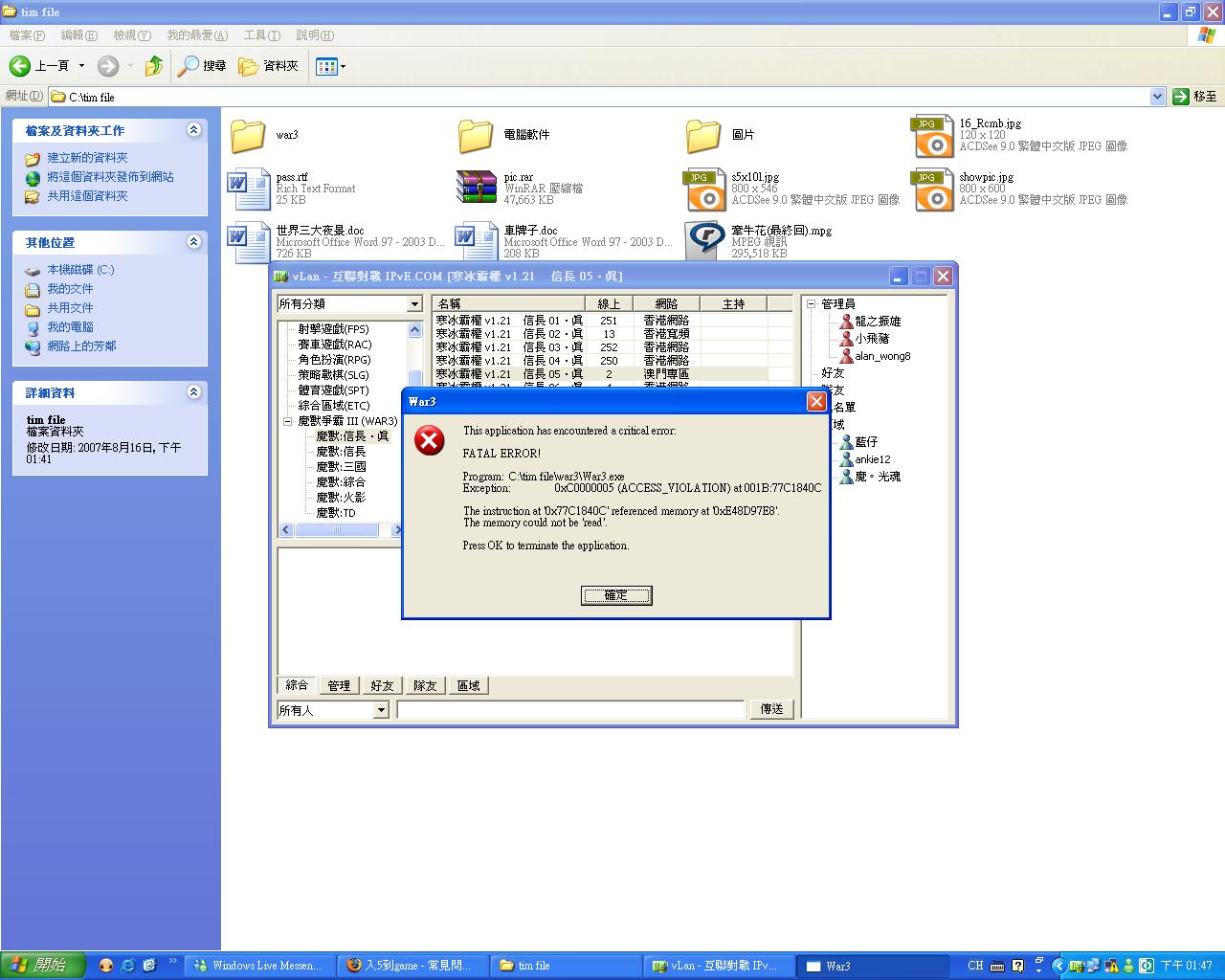This screenshot has height=980, width=1225.
Task: Click the 移至 Go button
Action: pos(1194,97)
